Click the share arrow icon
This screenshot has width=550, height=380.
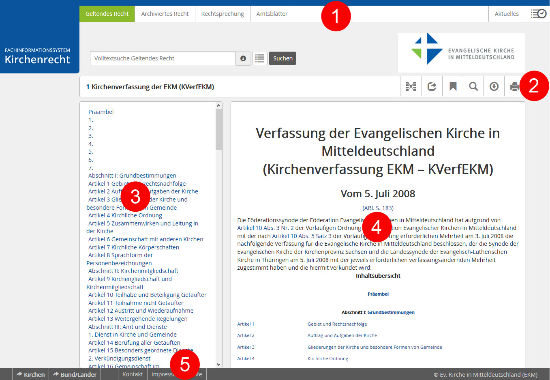(431, 86)
